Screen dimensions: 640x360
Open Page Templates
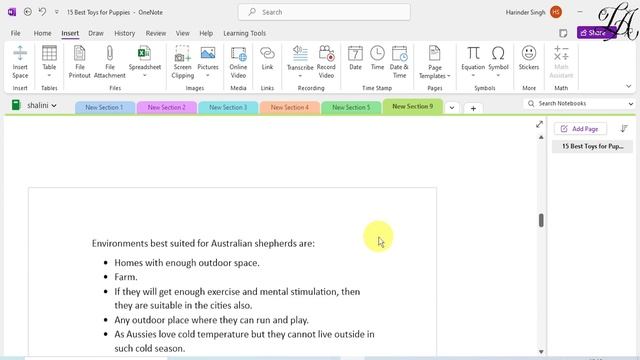tap(434, 62)
